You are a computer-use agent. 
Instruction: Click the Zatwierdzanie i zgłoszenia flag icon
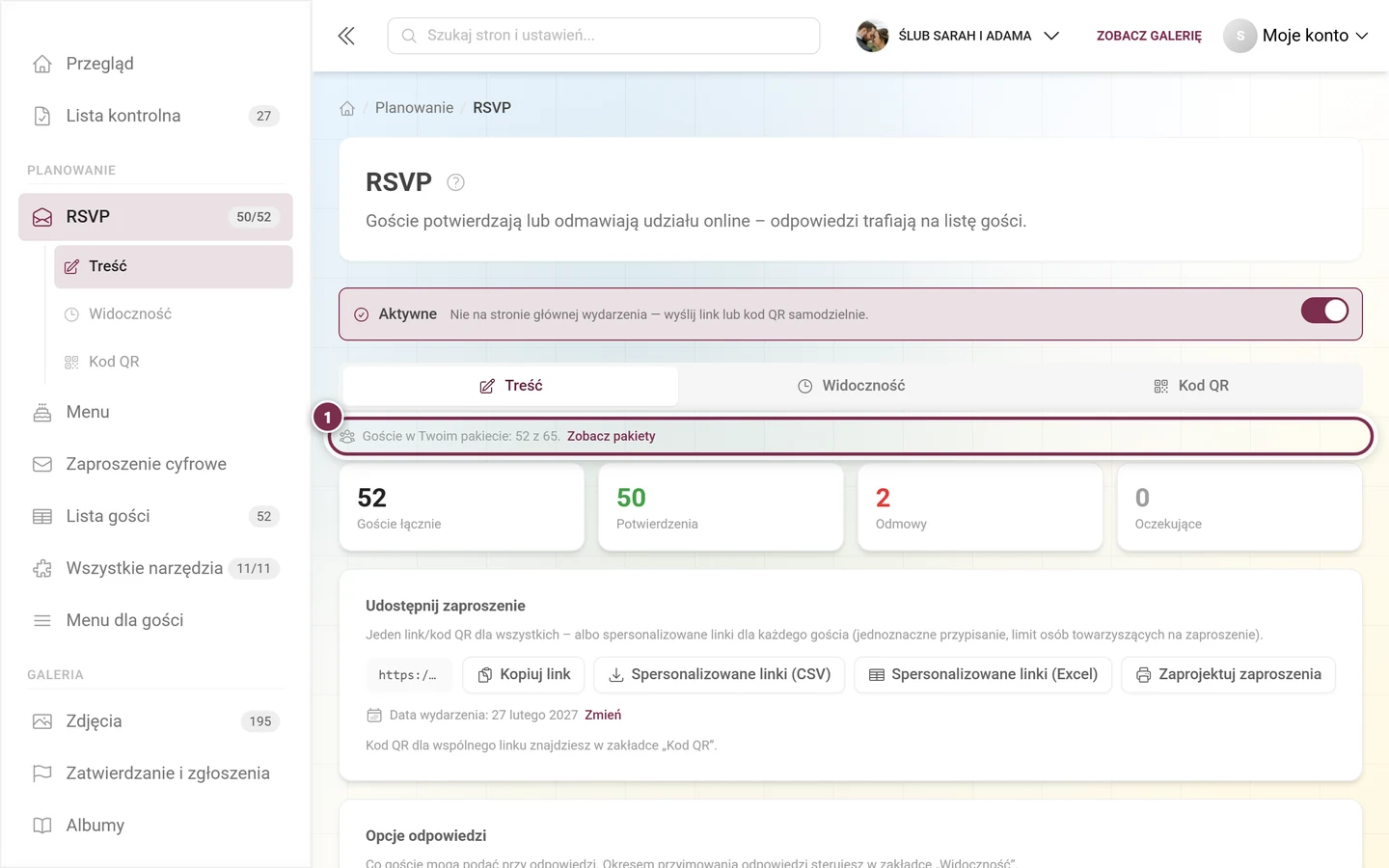(42, 773)
